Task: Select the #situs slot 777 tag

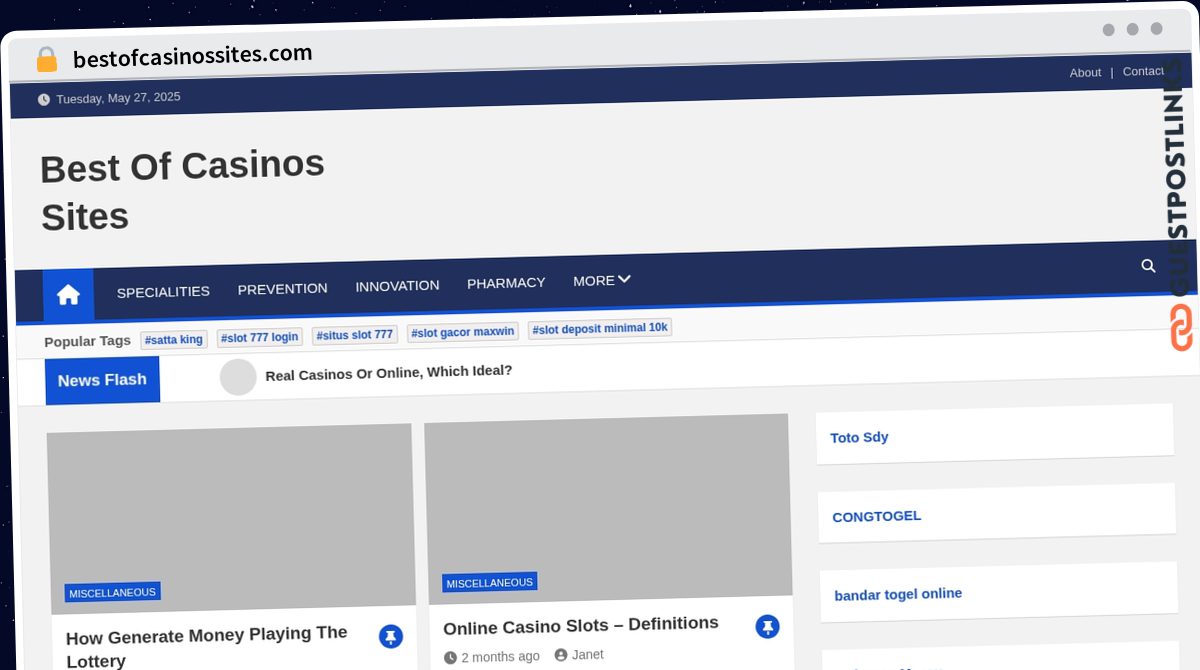Action: [355, 335]
